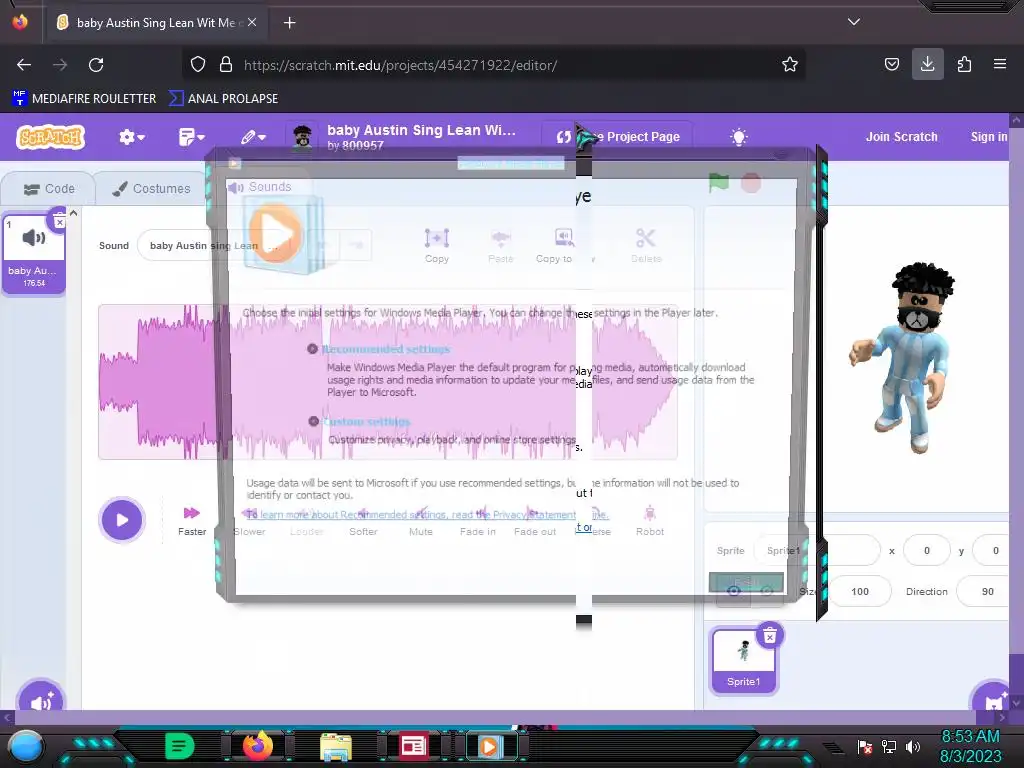
Task: Open File Explorer from taskbar
Action: point(336,746)
